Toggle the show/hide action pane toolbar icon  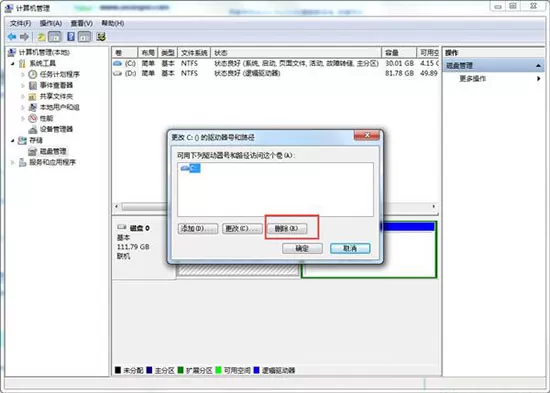[x=84, y=36]
